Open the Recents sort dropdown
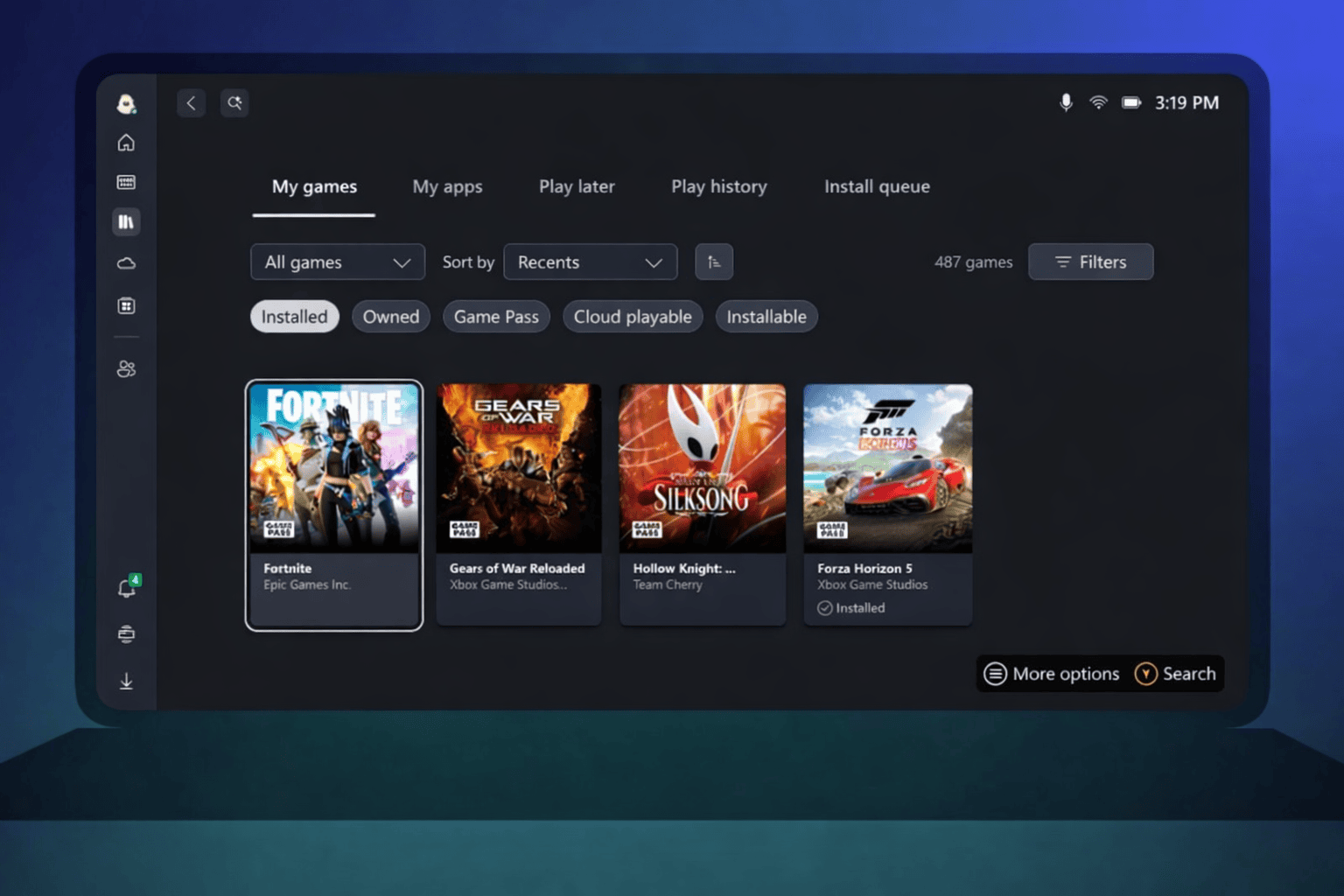 (x=591, y=262)
